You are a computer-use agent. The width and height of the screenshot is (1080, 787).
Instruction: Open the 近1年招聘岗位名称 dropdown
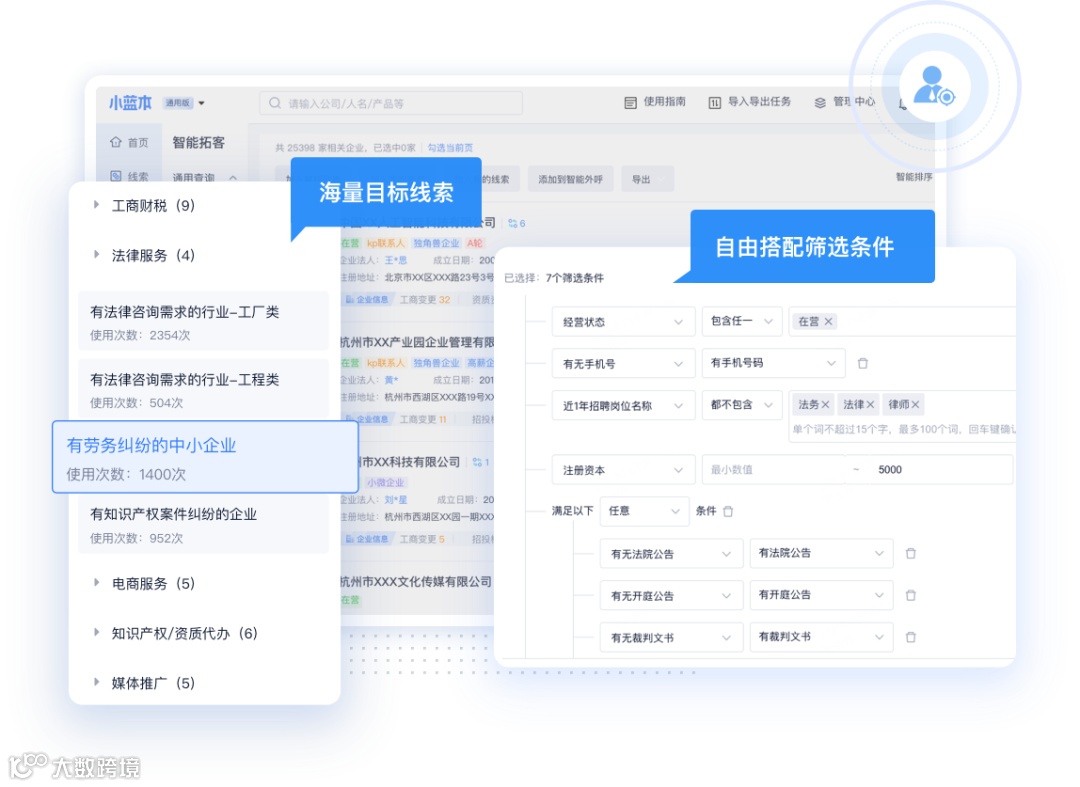pyautogui.click(x=623, y=406)
